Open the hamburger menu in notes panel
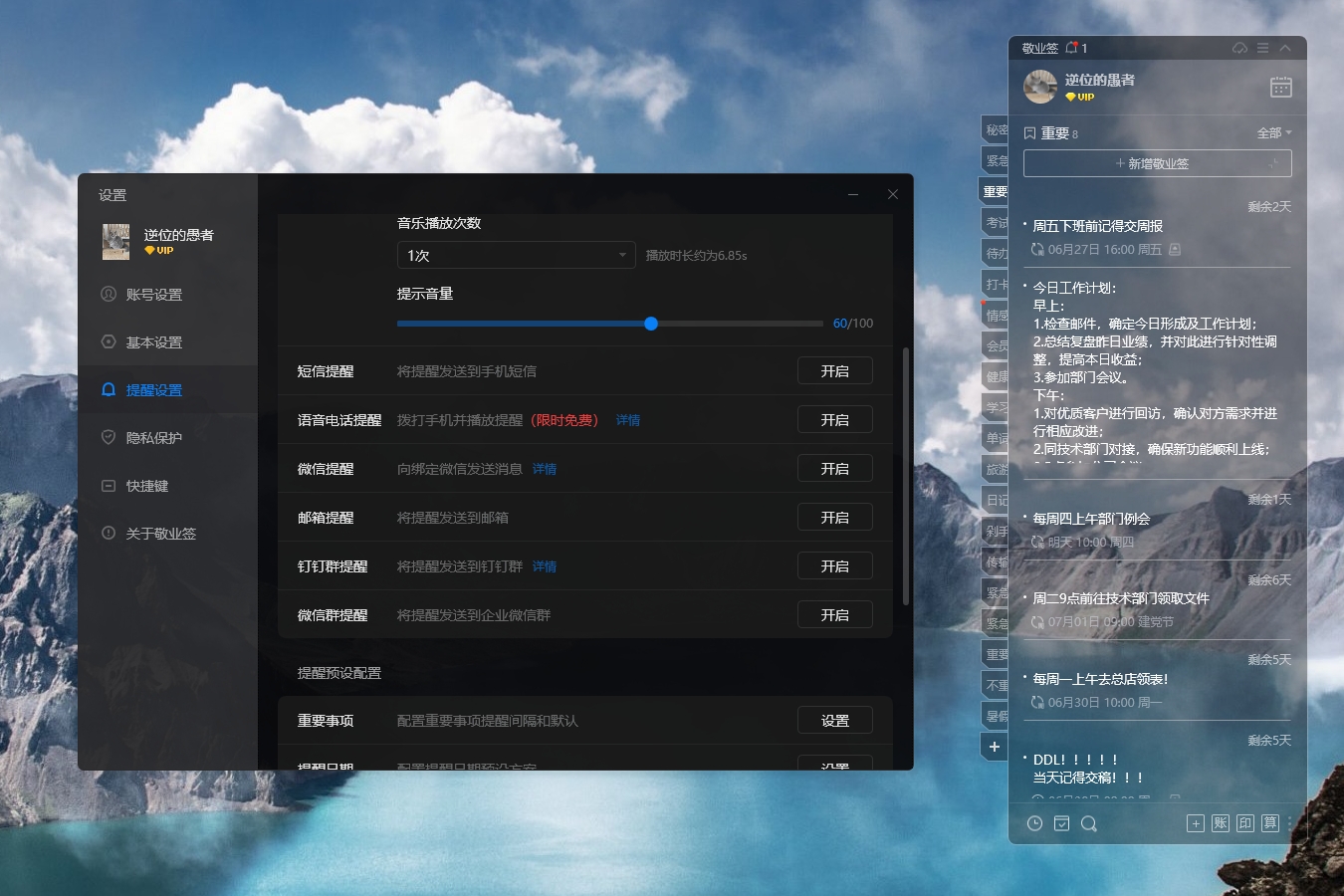The image size is (1344, 896). (x=1262, y=48)
